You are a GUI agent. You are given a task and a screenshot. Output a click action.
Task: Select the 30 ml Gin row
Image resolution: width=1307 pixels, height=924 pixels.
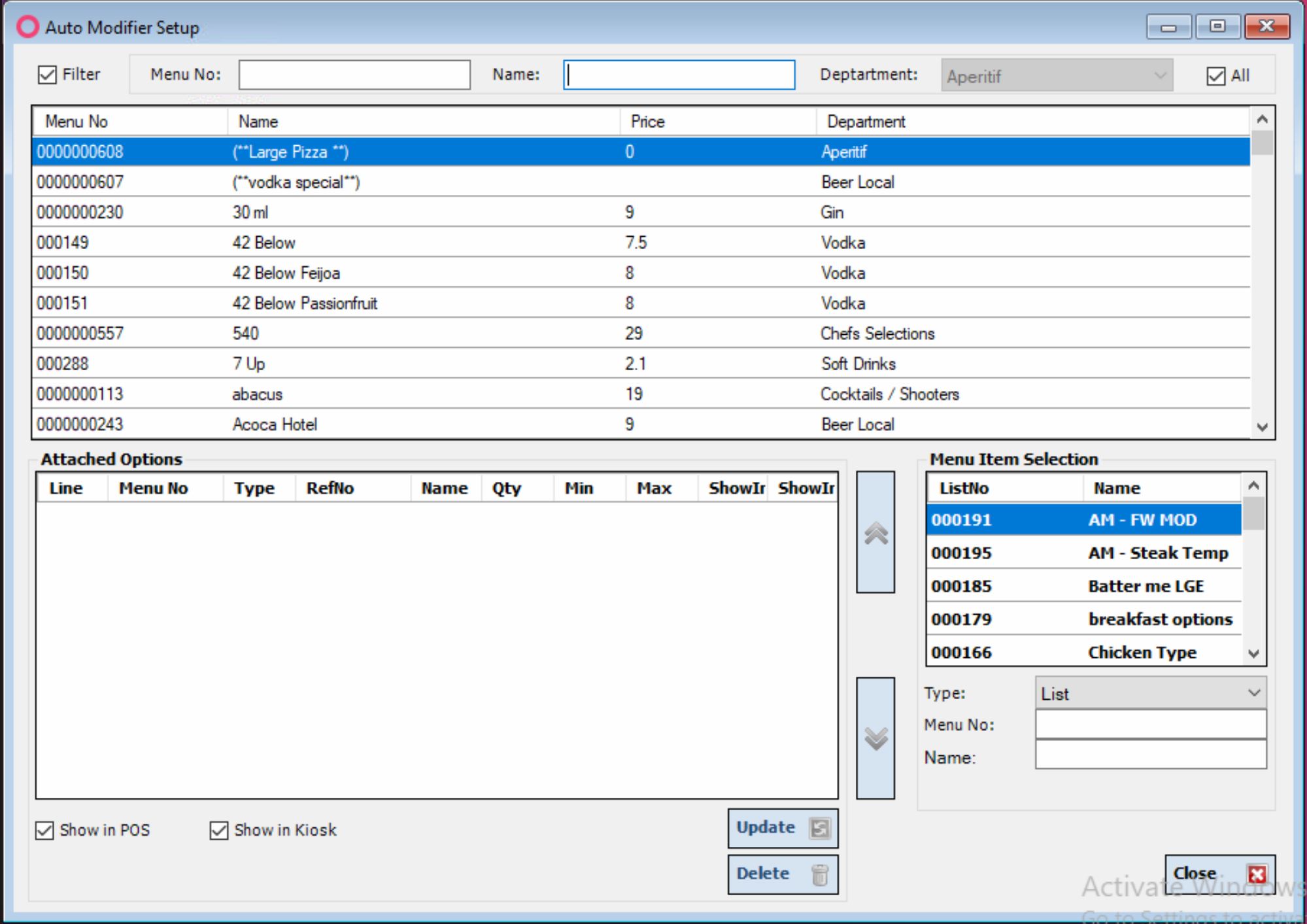pyautogui.click(x=641, y=213)
